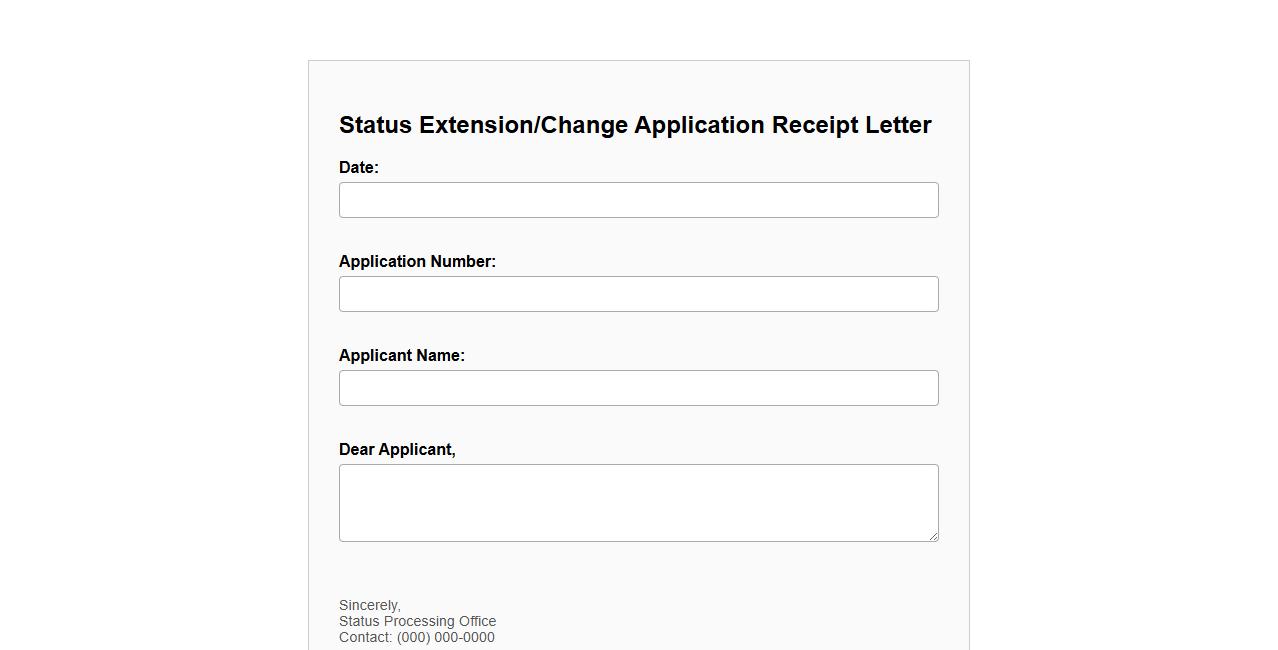Click "Extension/Change" in the heading
The image size is (1278, 650).
(523, 125)
